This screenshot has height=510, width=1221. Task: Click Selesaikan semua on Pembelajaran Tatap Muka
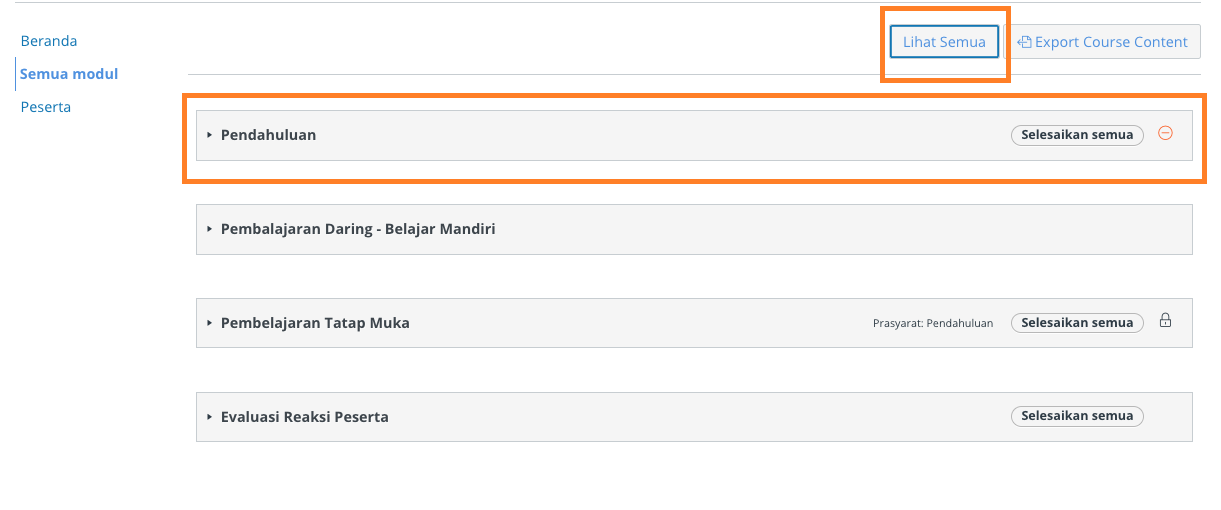[1077, 323]
